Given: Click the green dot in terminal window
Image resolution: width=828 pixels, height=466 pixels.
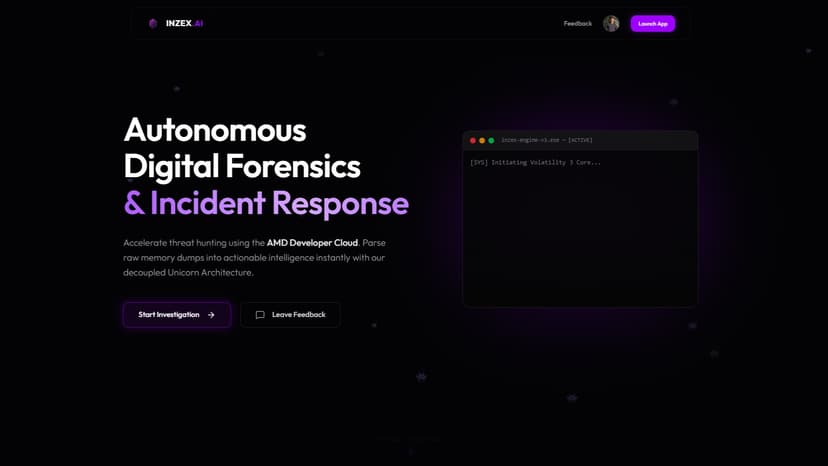Looking at the screenshot, I should pos(491,141).
